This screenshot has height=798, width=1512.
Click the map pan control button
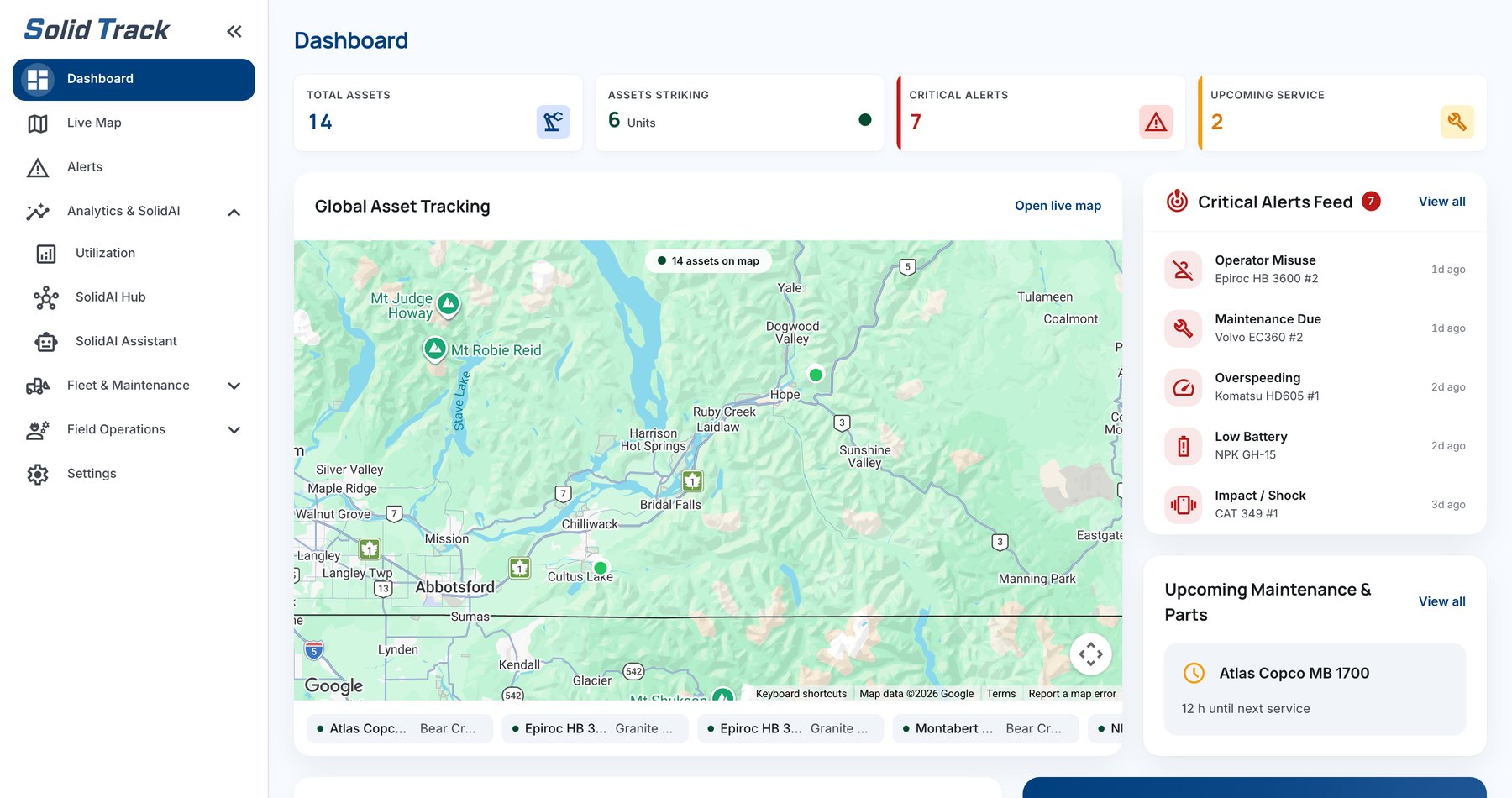point(1090,654)
